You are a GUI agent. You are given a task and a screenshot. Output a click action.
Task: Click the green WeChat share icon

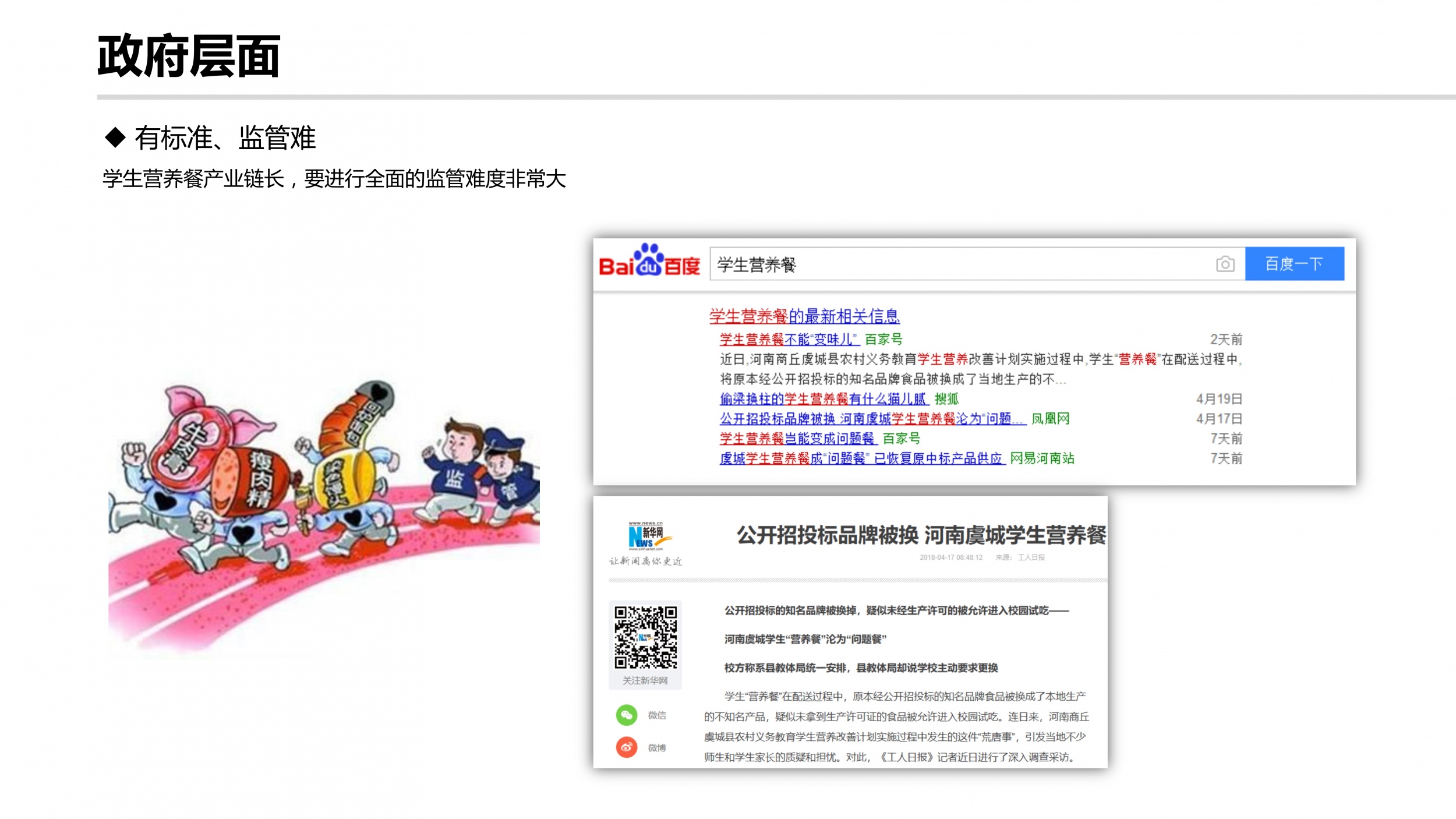click(626, 715)
